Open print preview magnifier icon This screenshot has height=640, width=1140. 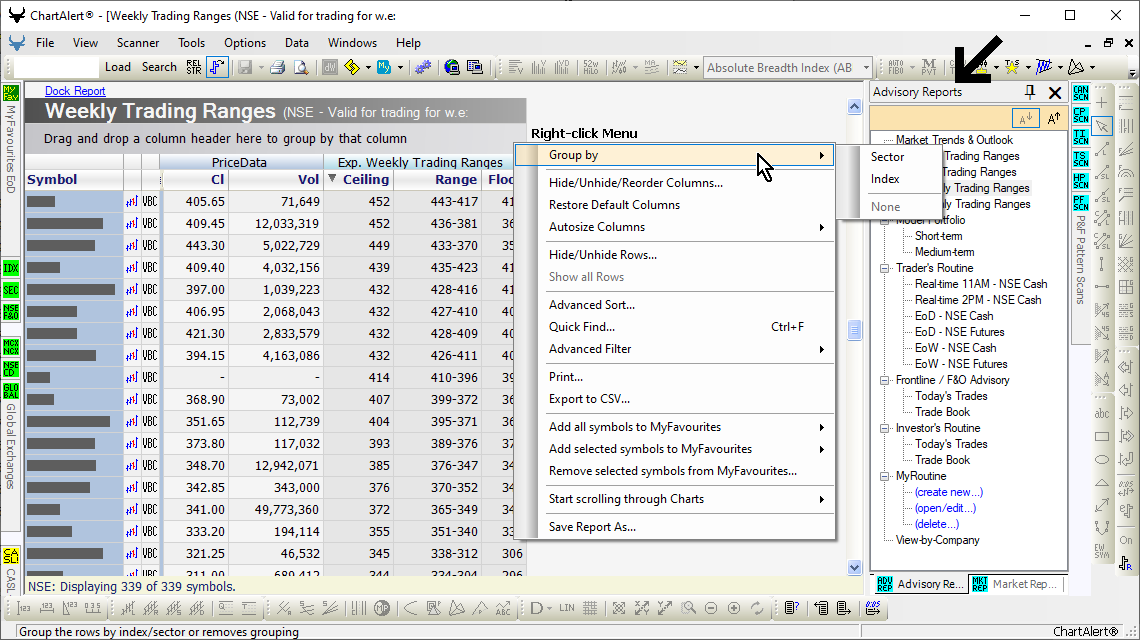click(300, 68)
